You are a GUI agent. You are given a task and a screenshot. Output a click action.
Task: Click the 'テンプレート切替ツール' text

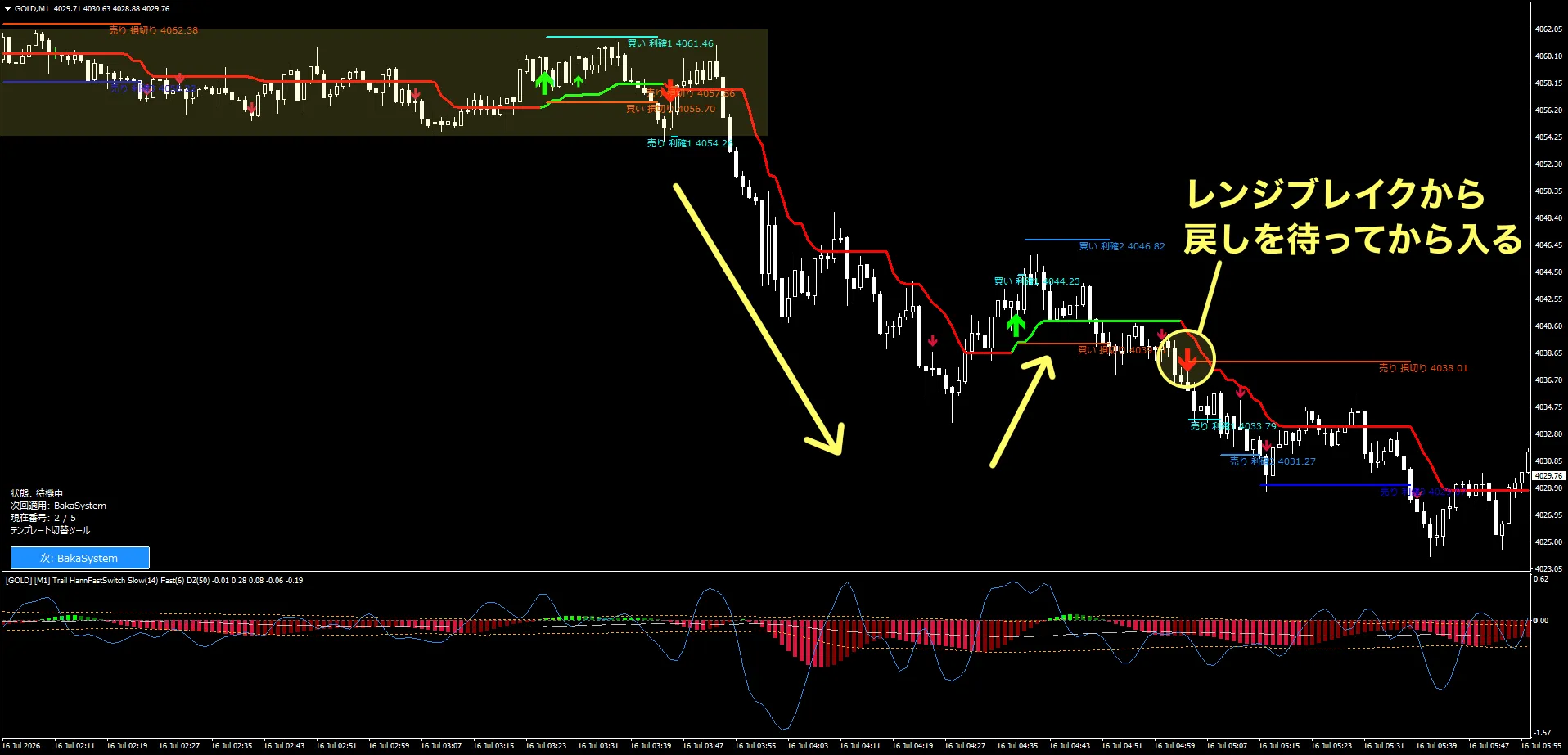pyautogui.click(x=50, y=530)
